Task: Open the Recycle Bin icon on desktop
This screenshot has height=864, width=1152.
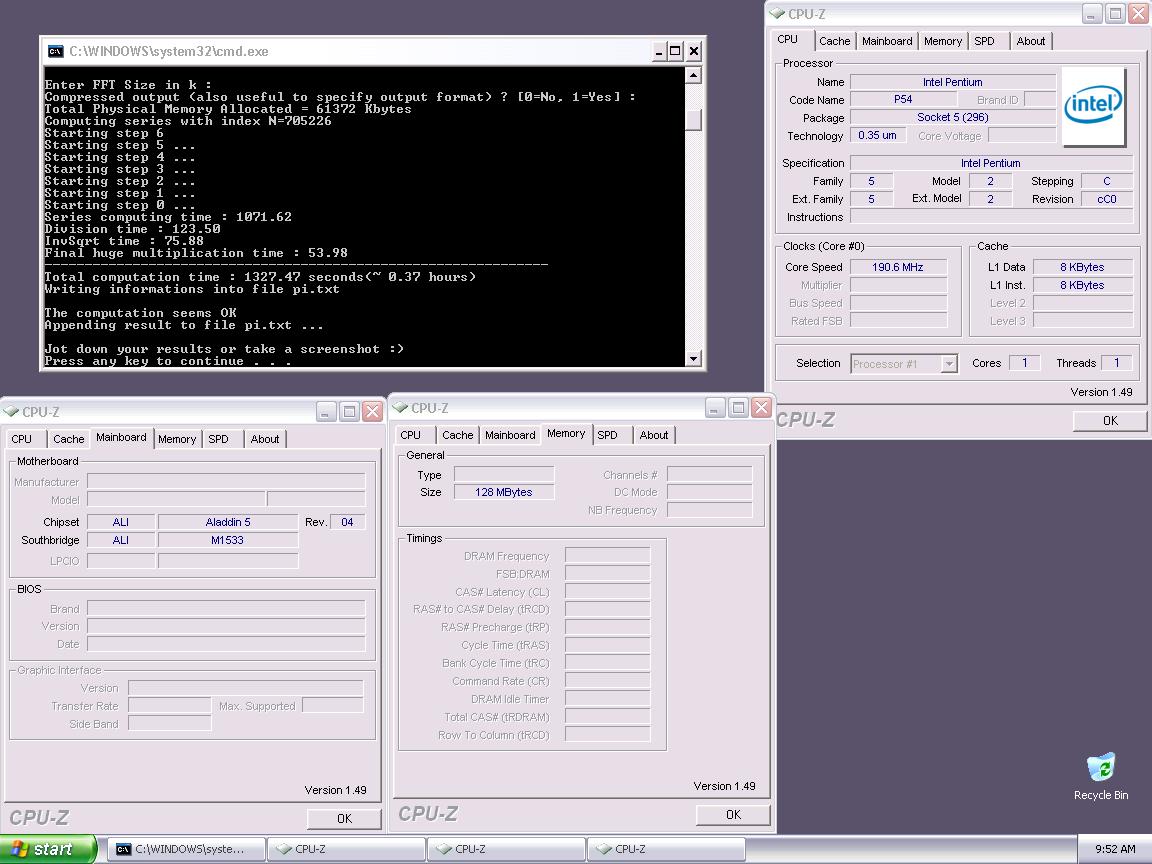Action: point(1101,776)
